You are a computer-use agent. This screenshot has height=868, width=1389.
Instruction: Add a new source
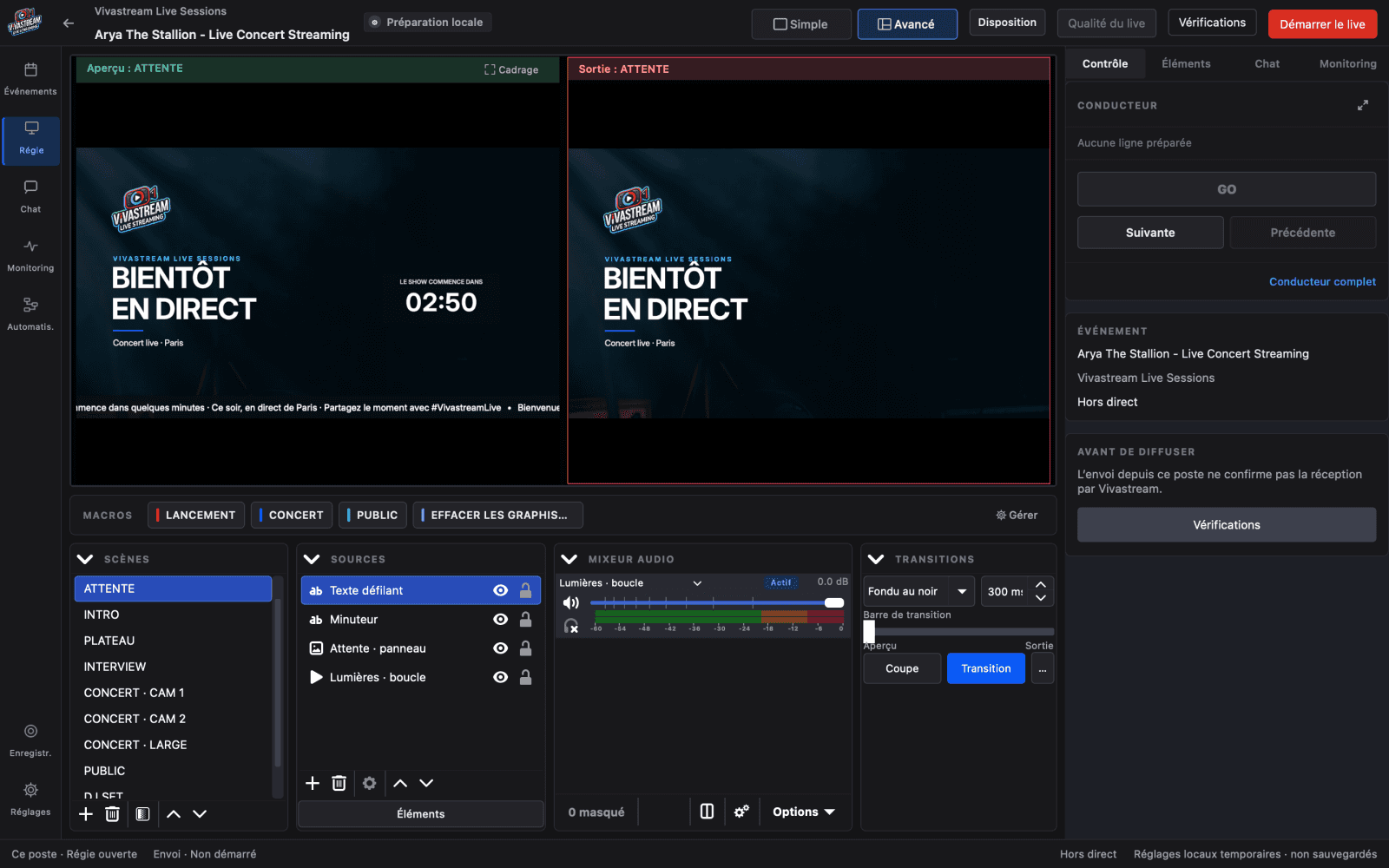313,783
